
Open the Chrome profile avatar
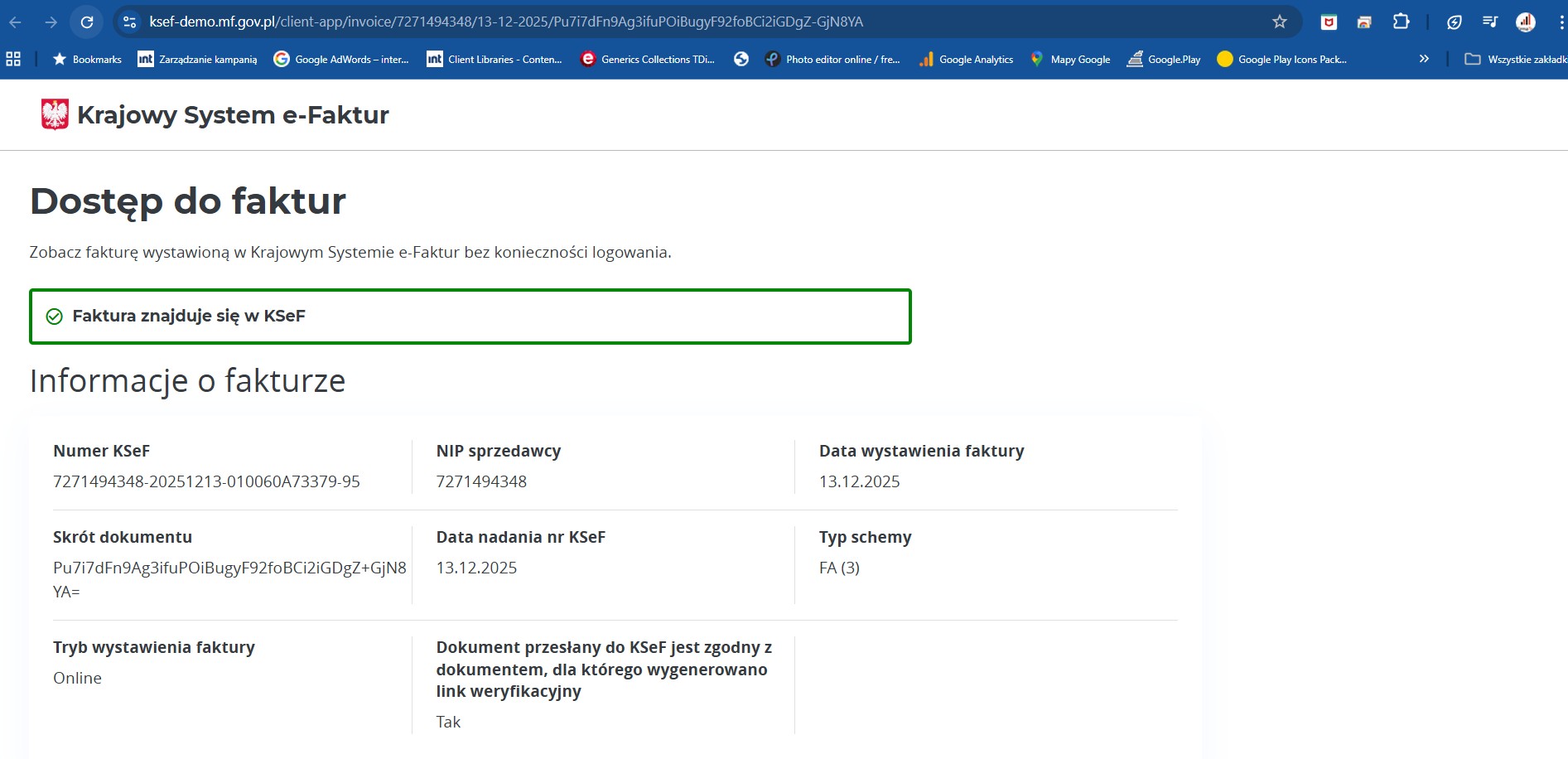[x=1525, y=22]
